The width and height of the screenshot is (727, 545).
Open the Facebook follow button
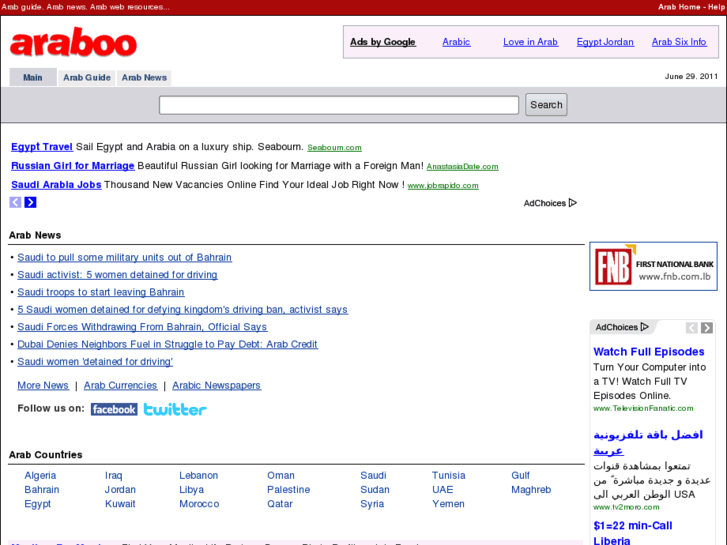pyautogui.click(x=114, y=409)
